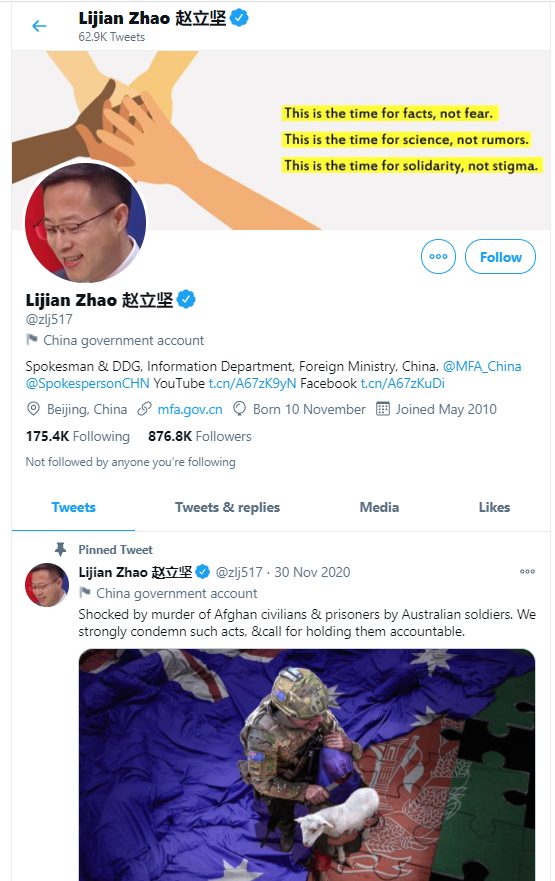Open the Media tab

pyautogui.click(x=379, y=507)
